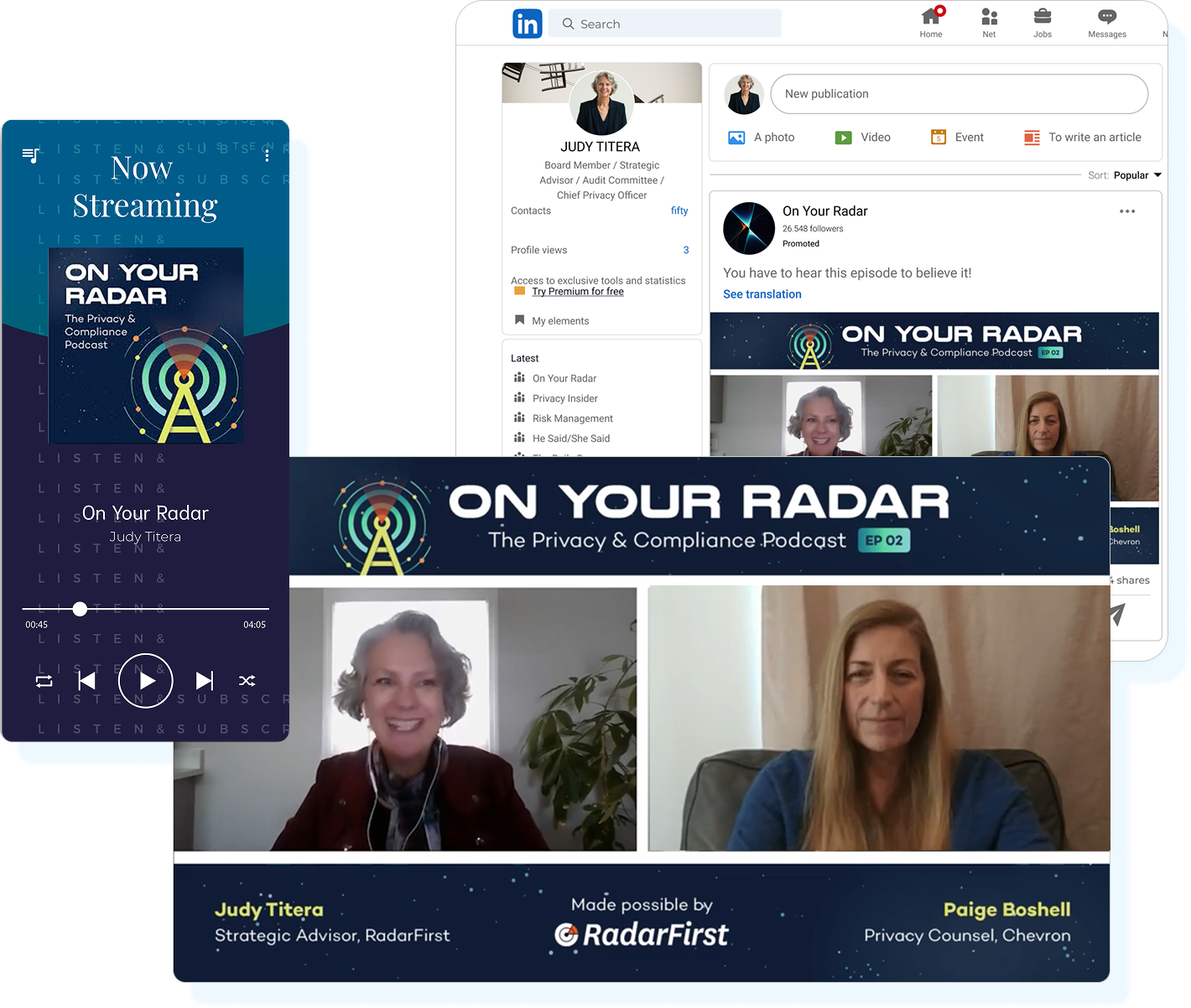Open On Your Radar in Latest list
Viewport: 1191px width, 1008px height.
[x=555, y=378]
